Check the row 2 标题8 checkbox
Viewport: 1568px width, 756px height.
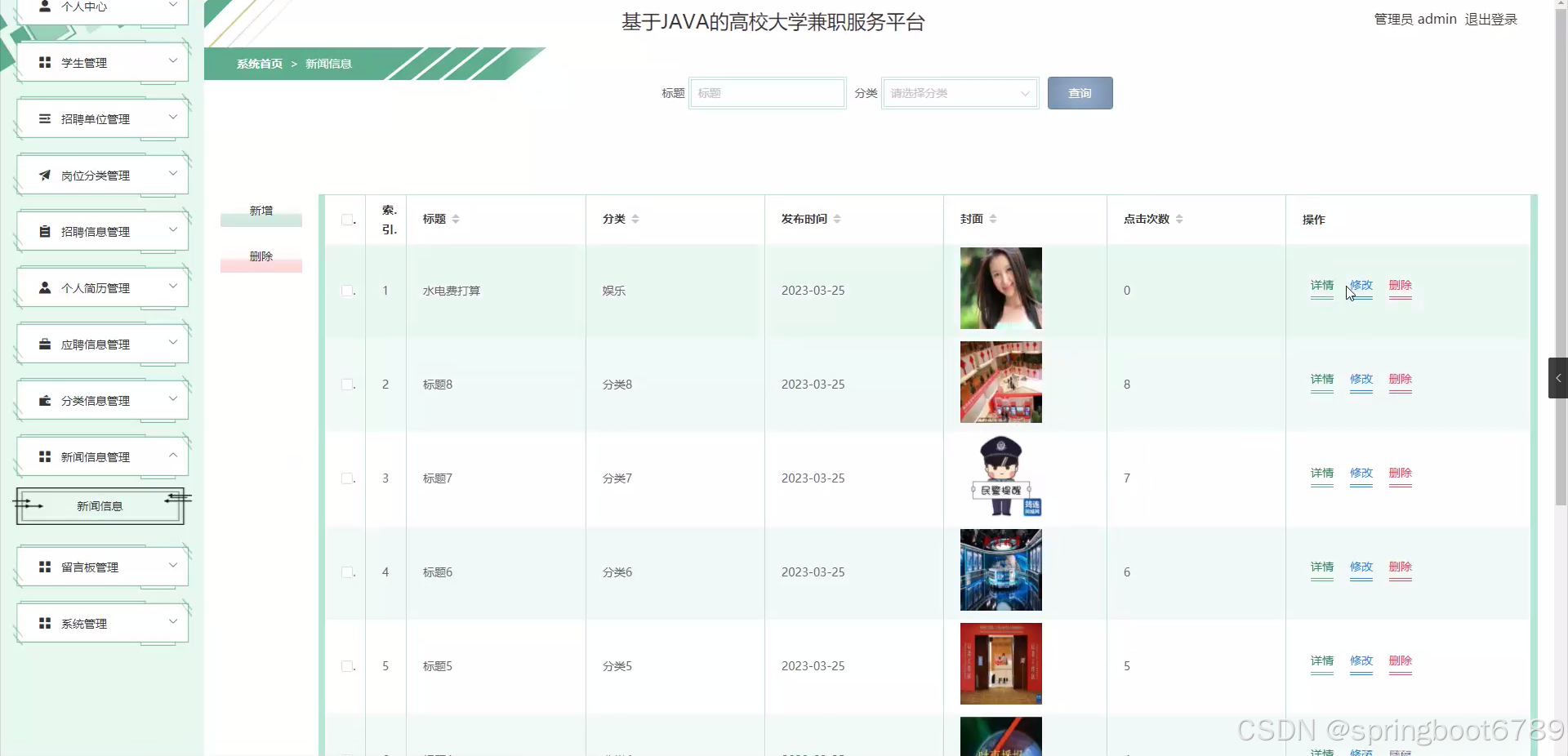[x=347, y=385]
